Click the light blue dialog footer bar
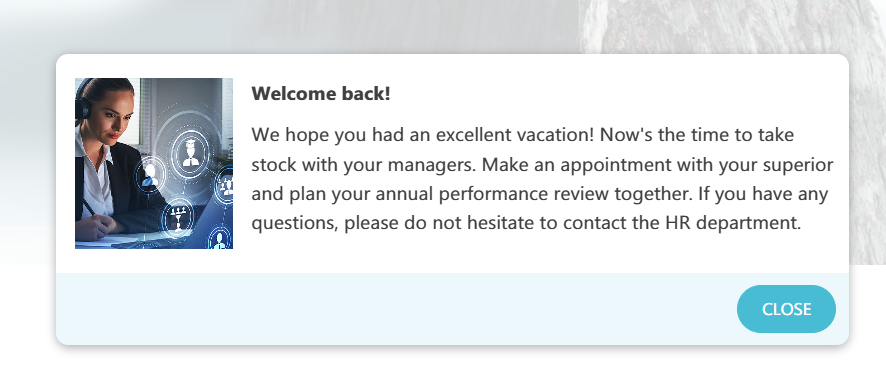This screenshot has height=372, width=886. click(452, 309)
